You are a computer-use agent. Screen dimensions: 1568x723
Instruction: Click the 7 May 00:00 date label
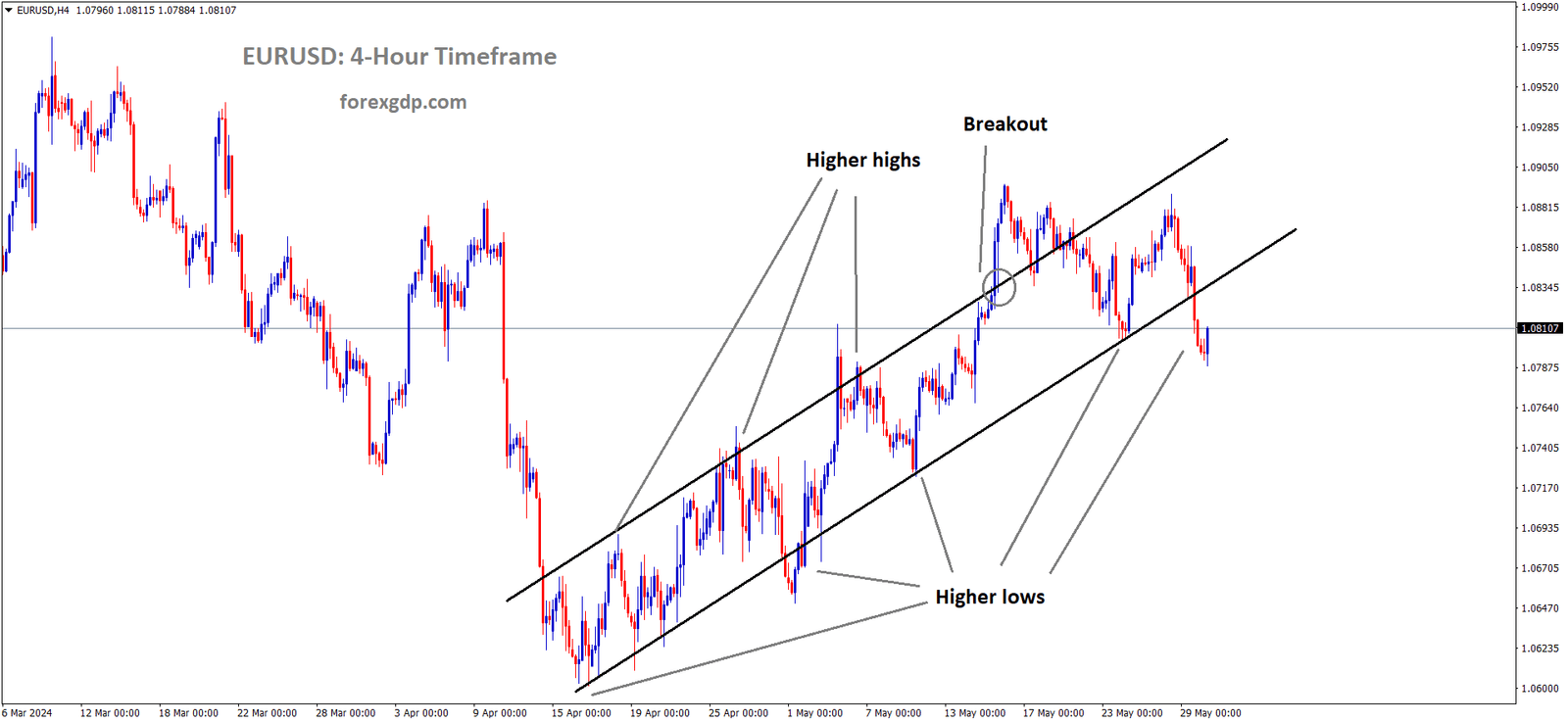[x=893, y=713]
